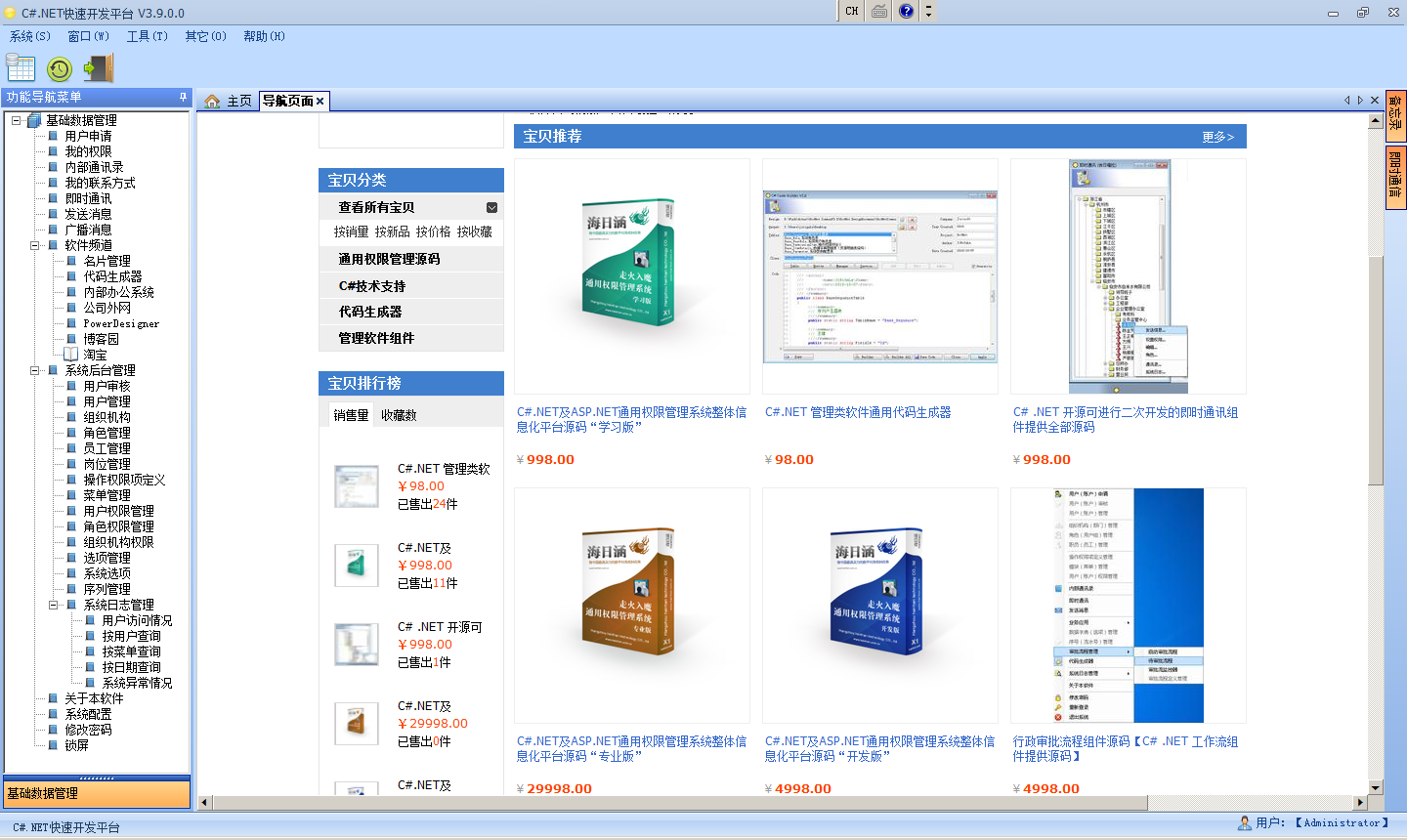Image resolution: width=1407 pixels, height=840 pixels.
Task: Click the 更多> link
Action: click(1217, 137)
